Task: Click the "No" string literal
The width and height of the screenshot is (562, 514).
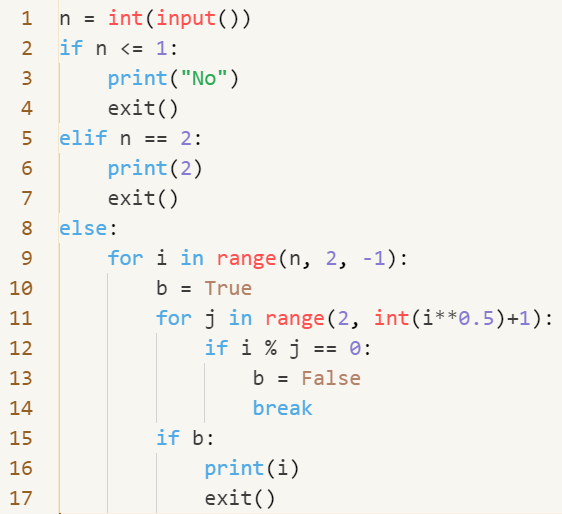Action: (204, 78)
